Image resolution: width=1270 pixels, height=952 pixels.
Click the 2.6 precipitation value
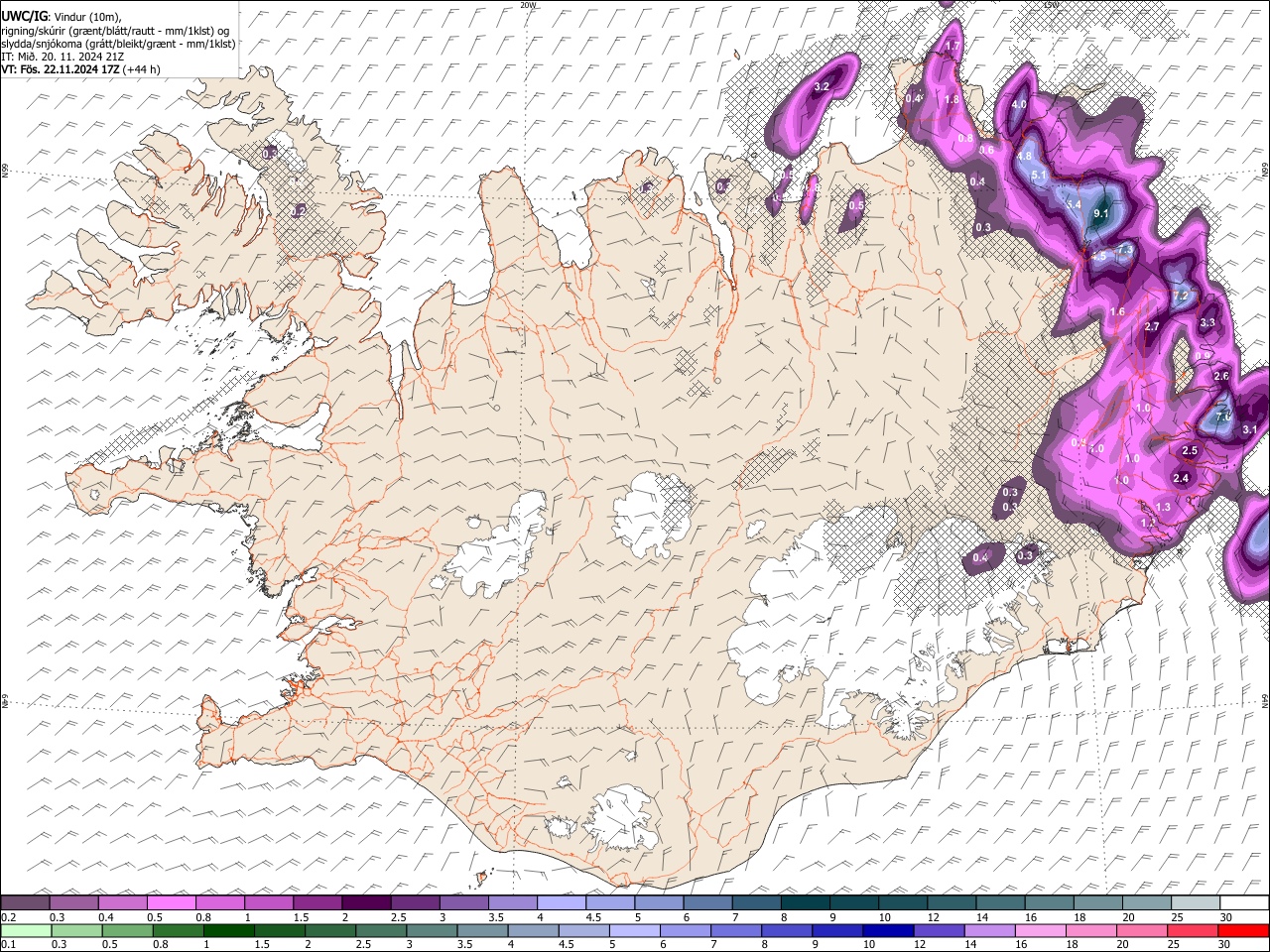pyautogui.click(x=1221, y=376)
